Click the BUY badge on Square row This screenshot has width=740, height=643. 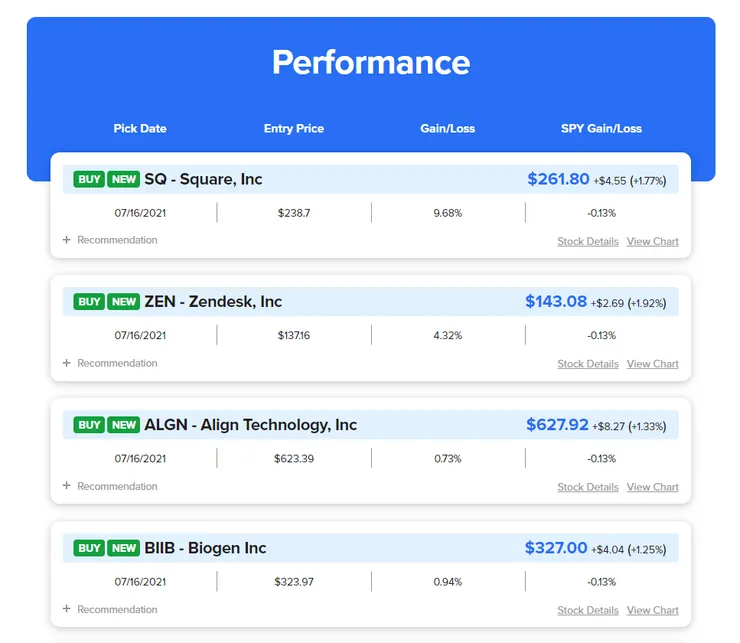coord(89,179)
